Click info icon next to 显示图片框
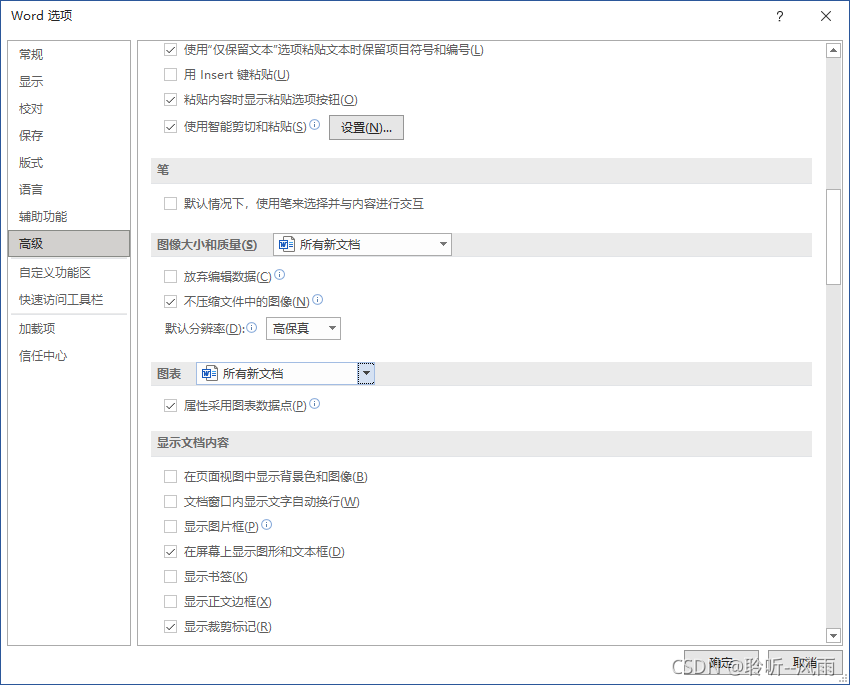The image size is (850, 685). (x=266, y=525)
